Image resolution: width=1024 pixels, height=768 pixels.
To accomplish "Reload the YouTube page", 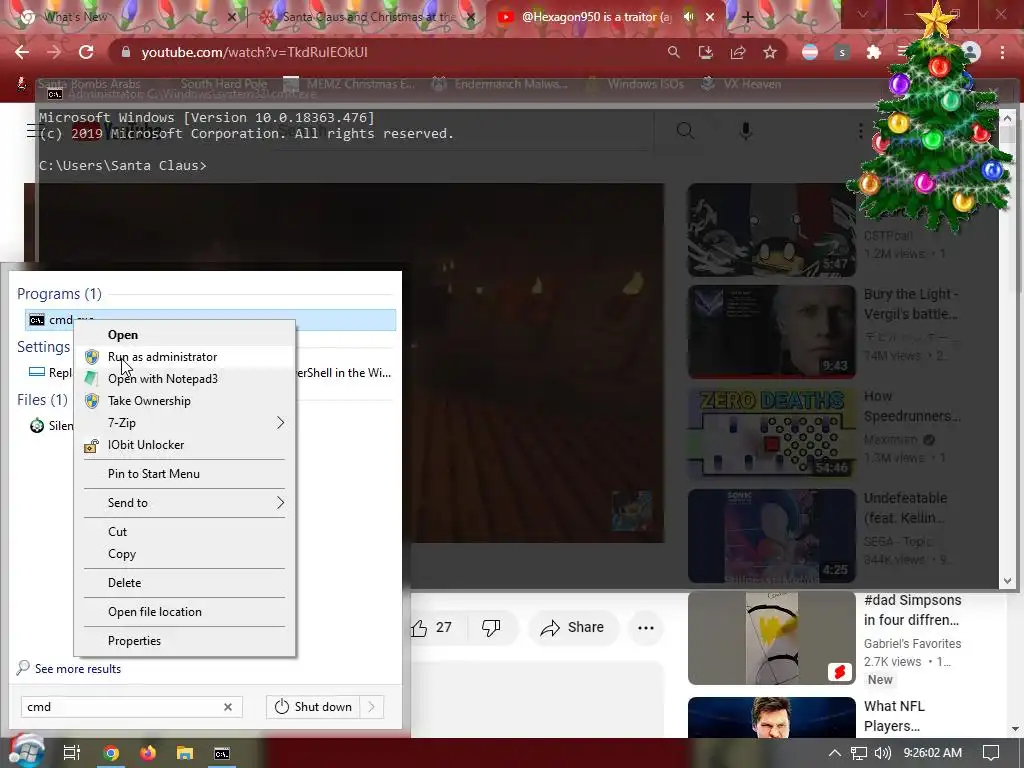I will (x=86, y=52).
